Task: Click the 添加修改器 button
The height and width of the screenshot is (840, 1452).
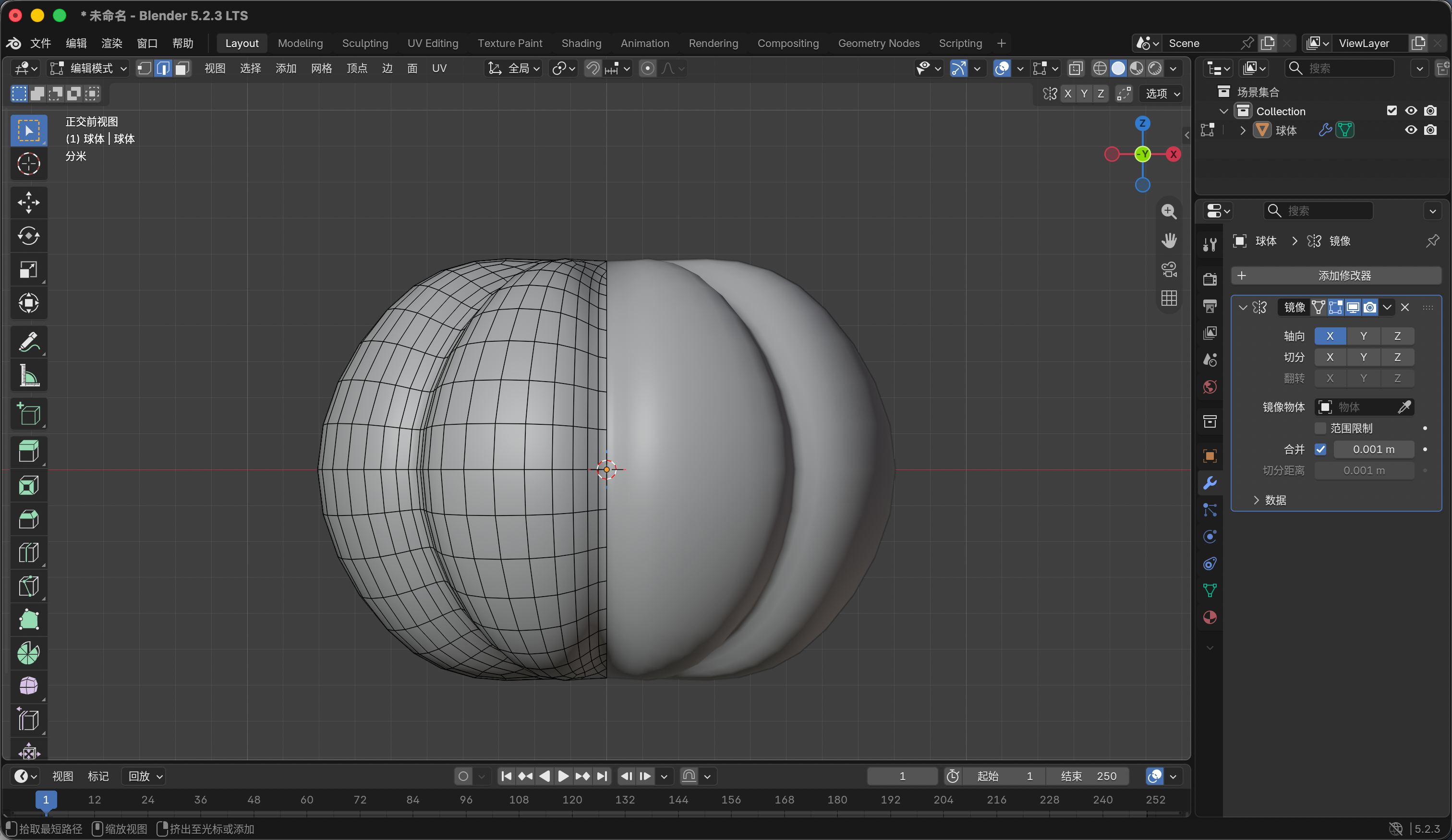Action: click(x=1336, y=276)
